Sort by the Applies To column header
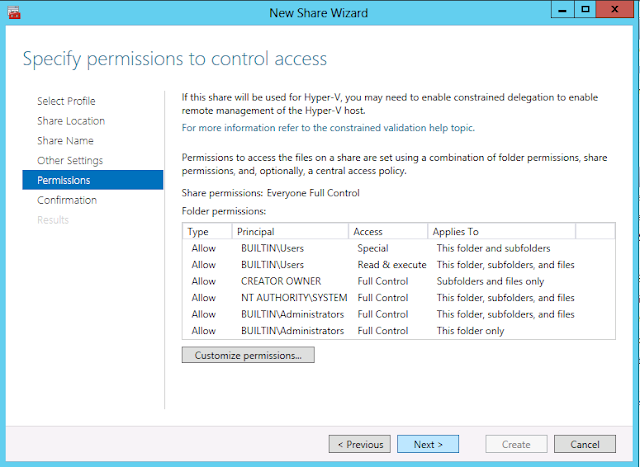Image resolution: width=640 pixels, height=467 pixels. (502, 231)
